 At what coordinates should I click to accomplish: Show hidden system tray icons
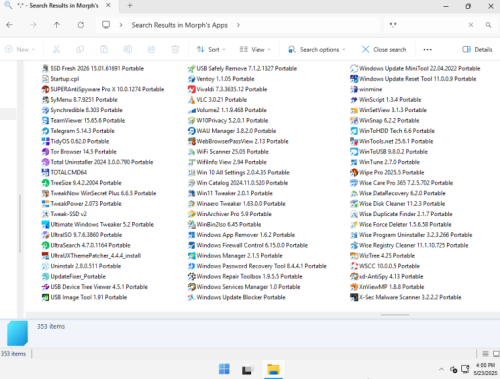(441, 369)
